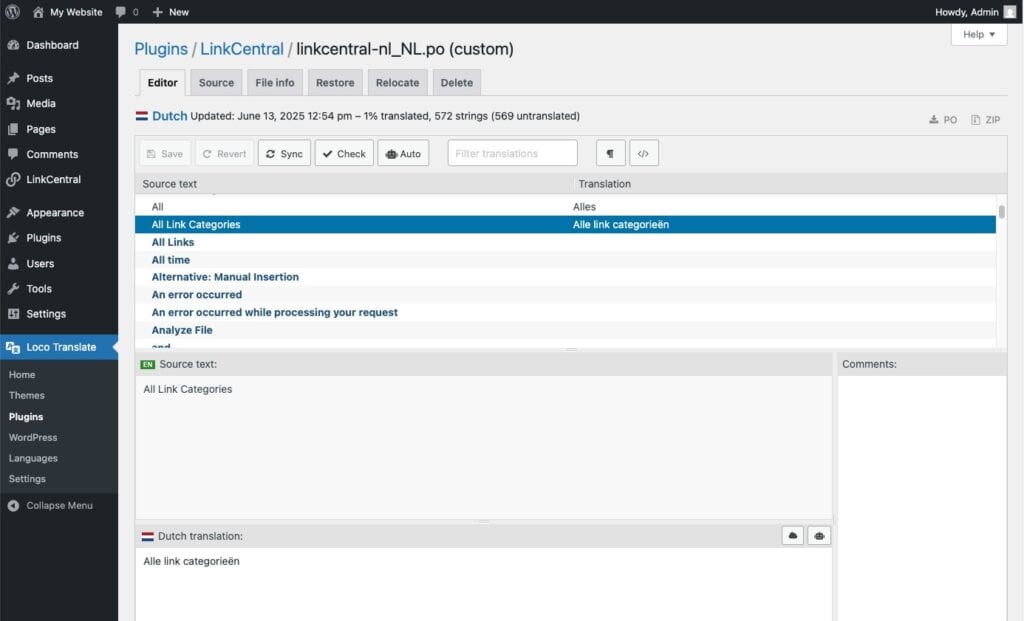Select the 'All time' string
This screenshot has height=621, width=1024.
[566, 260]
